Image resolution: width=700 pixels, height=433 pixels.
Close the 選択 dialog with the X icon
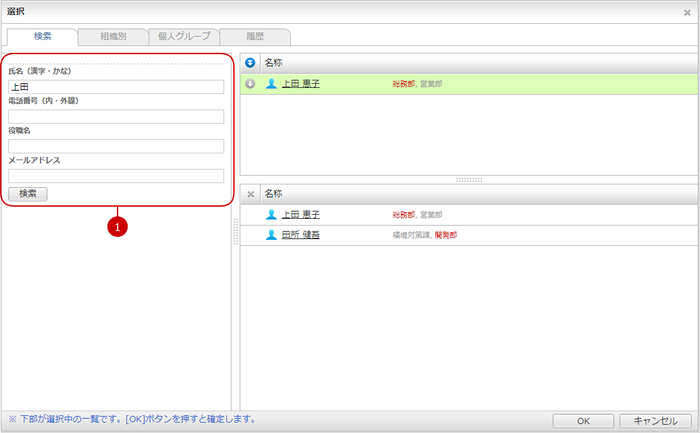coord(686,12)
